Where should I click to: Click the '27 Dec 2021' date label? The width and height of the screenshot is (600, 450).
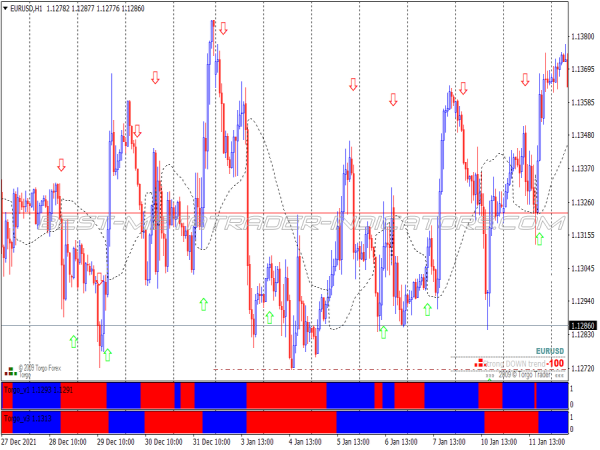pyautogui.click(x=19, y=442)
